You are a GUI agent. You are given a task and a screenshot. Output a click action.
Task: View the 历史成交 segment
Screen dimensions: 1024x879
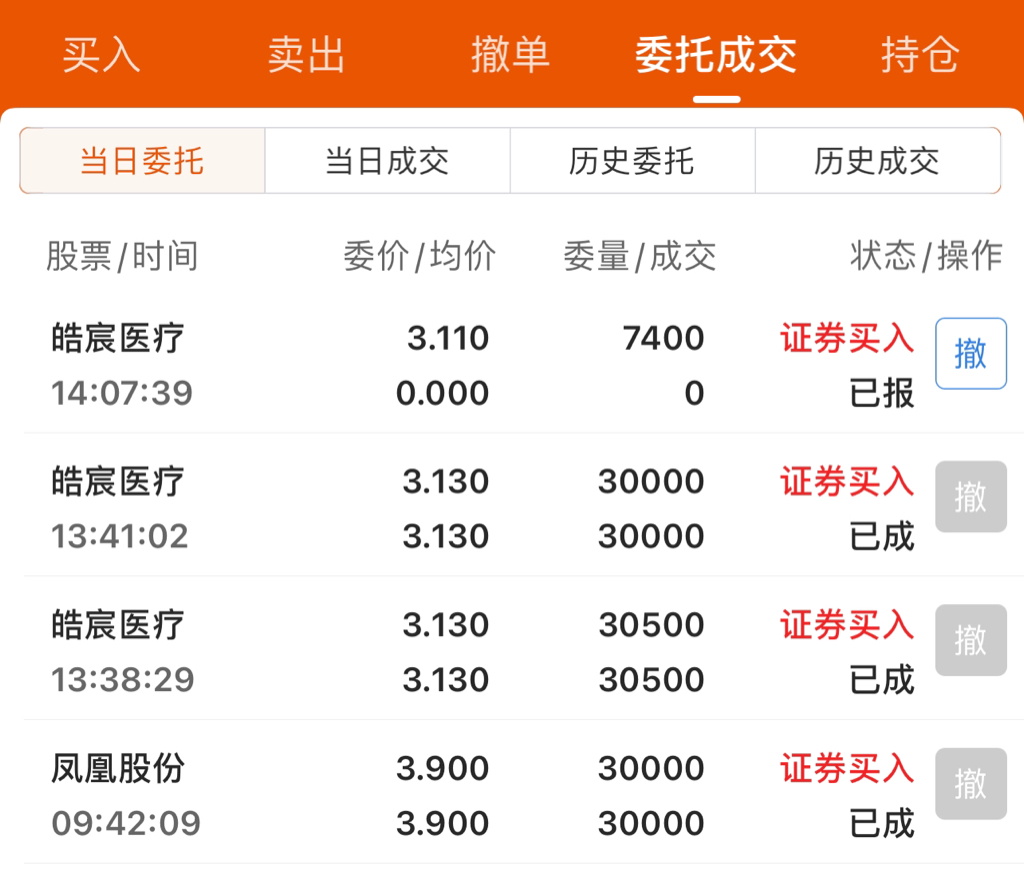click(878, 161)
